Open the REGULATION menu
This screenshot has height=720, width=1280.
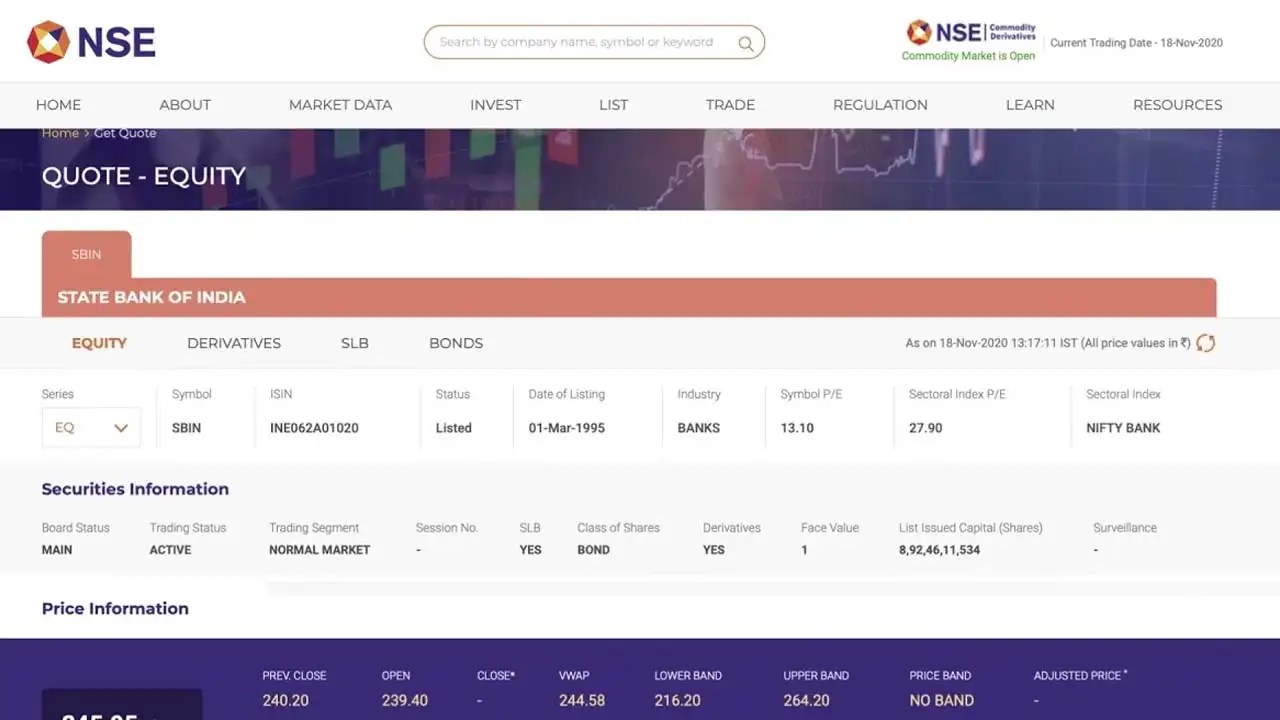point(880,104)
